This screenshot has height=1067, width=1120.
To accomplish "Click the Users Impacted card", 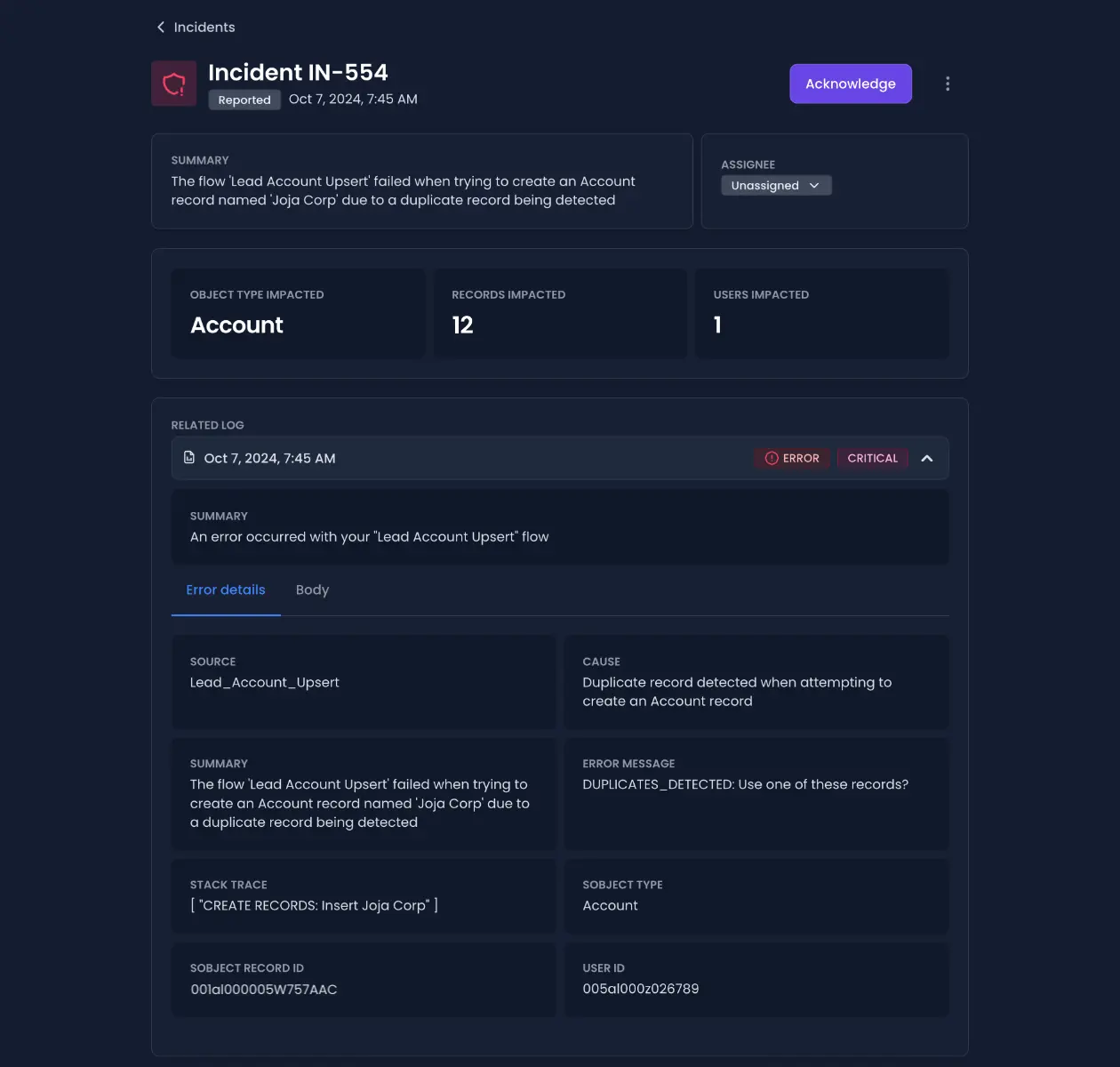I will tap(821, 314).
